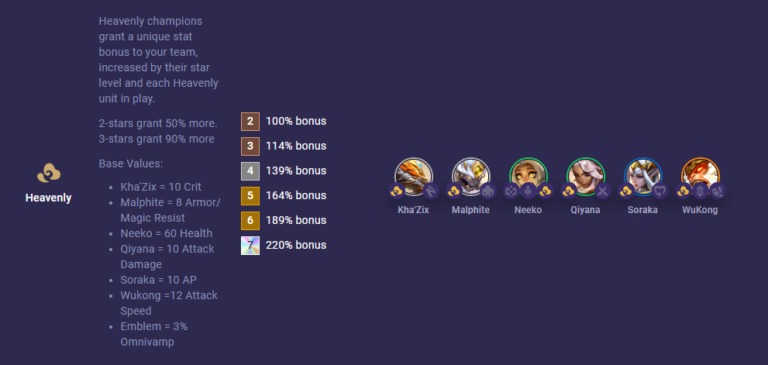
Task: Select the bronze tier 2 badge
Action: (250, 121)
